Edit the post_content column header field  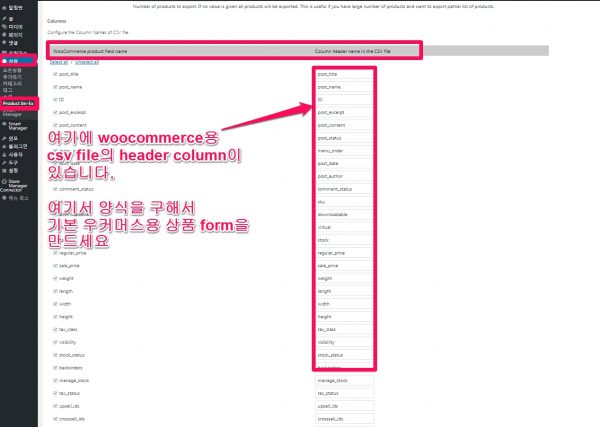point(345,125)
